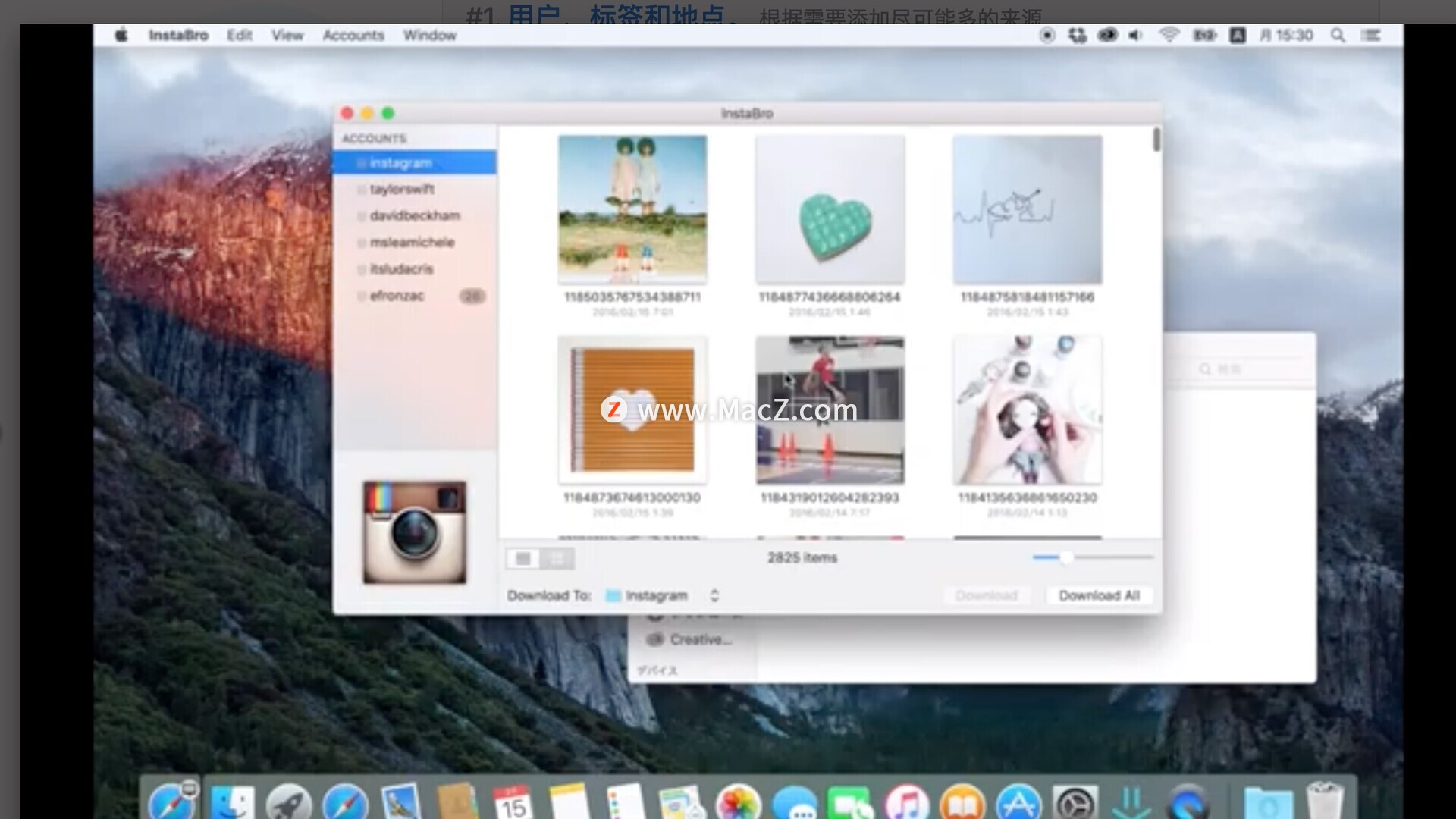Image resolution: width=1456 pixels, height=819 pixels.
Task: Open iBooks from the Dock
Action: 962,804
